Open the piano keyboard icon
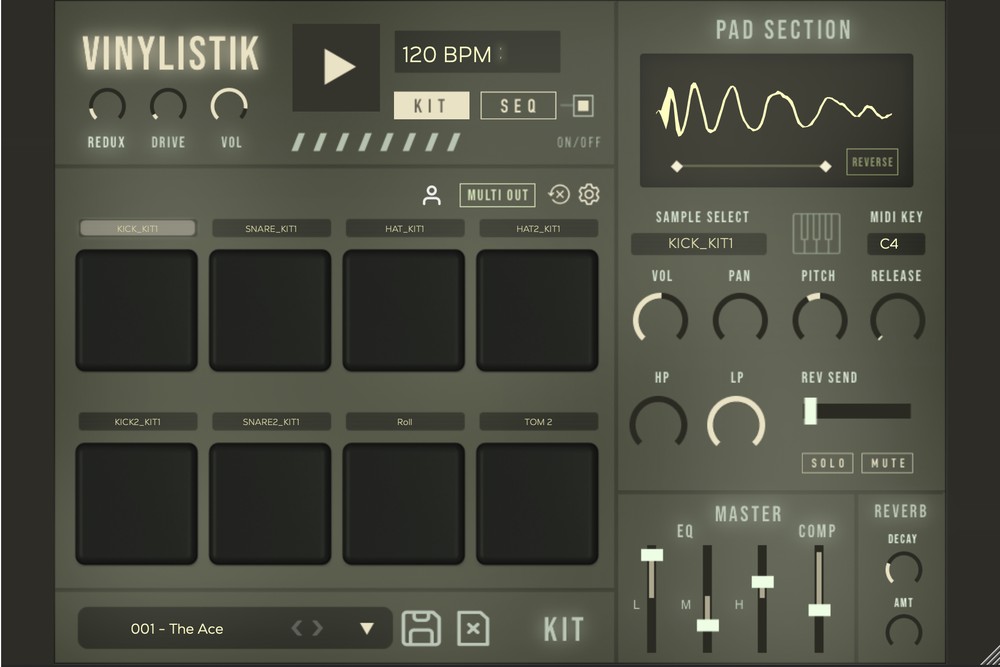This screenshot has width=1000, height=667. click(816, 233)
